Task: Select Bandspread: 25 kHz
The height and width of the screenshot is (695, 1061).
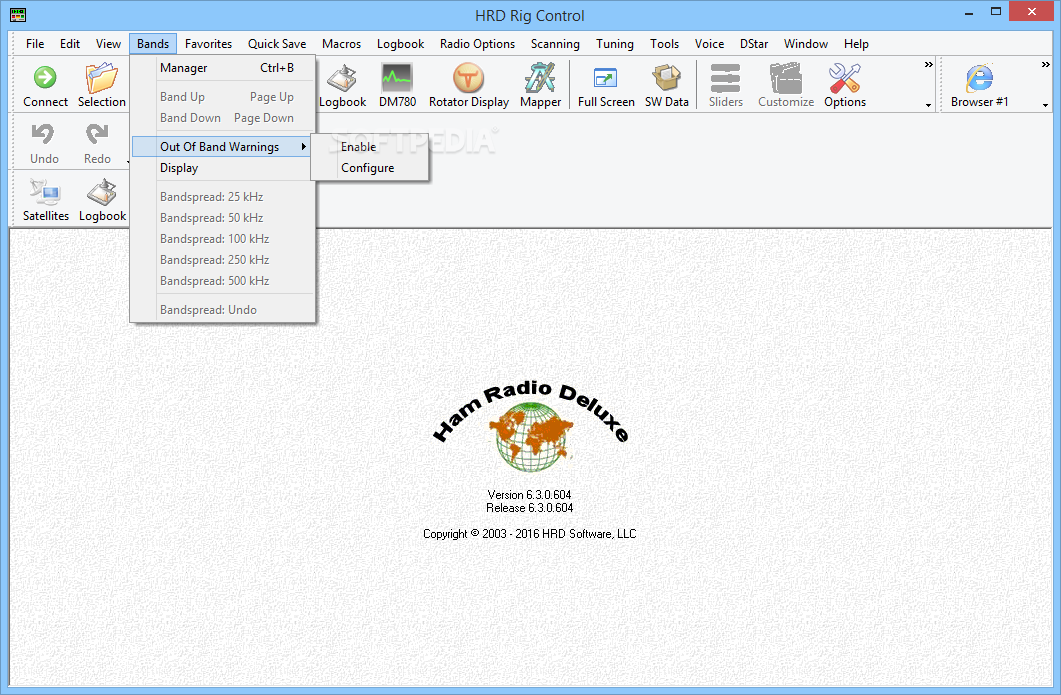Action: pos(223,197)
